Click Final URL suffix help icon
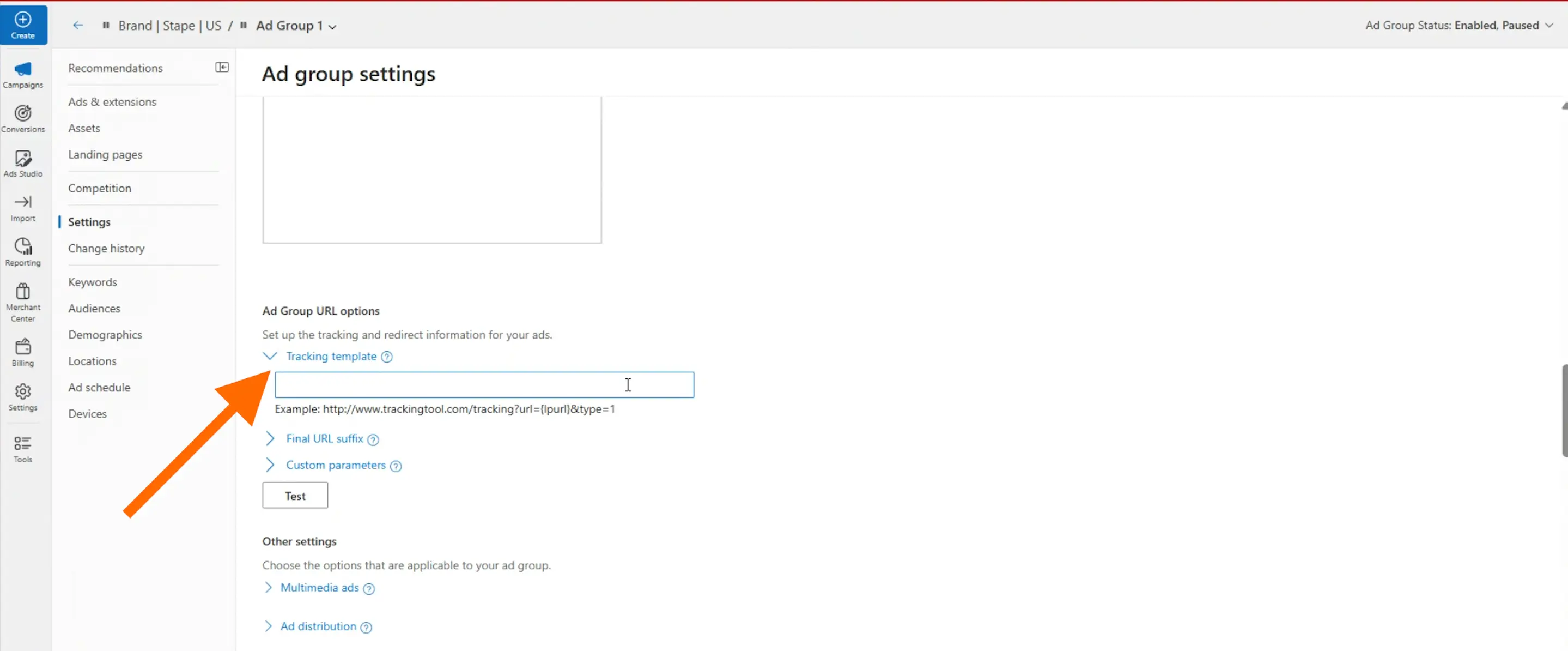1568x651 pixels. 373,439
